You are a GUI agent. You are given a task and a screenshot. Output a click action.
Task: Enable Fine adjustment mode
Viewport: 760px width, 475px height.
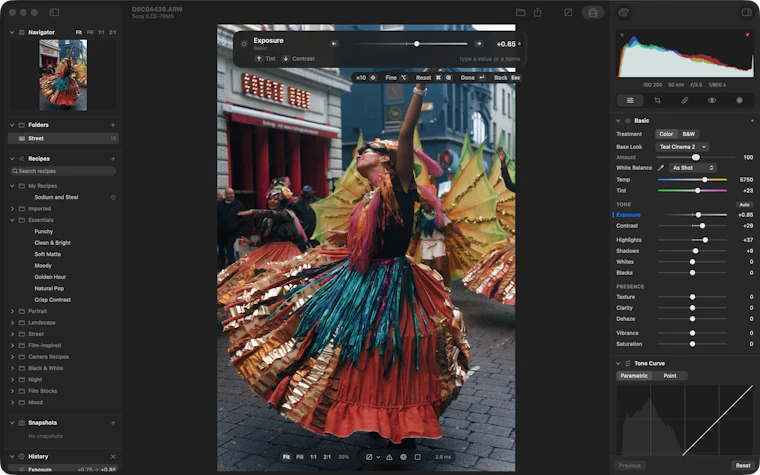pos(396,78)
